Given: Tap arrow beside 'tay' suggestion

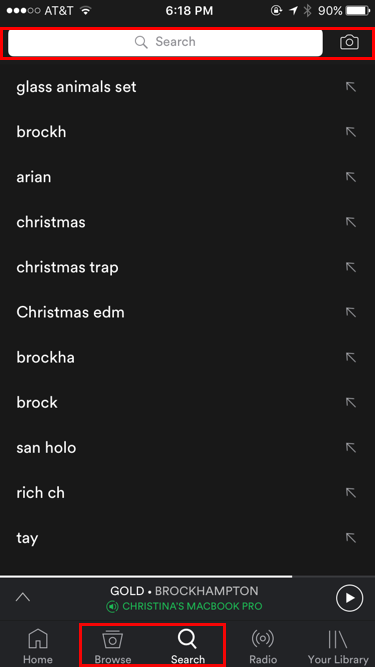Looking at the screenshot, I should point(350,538).
